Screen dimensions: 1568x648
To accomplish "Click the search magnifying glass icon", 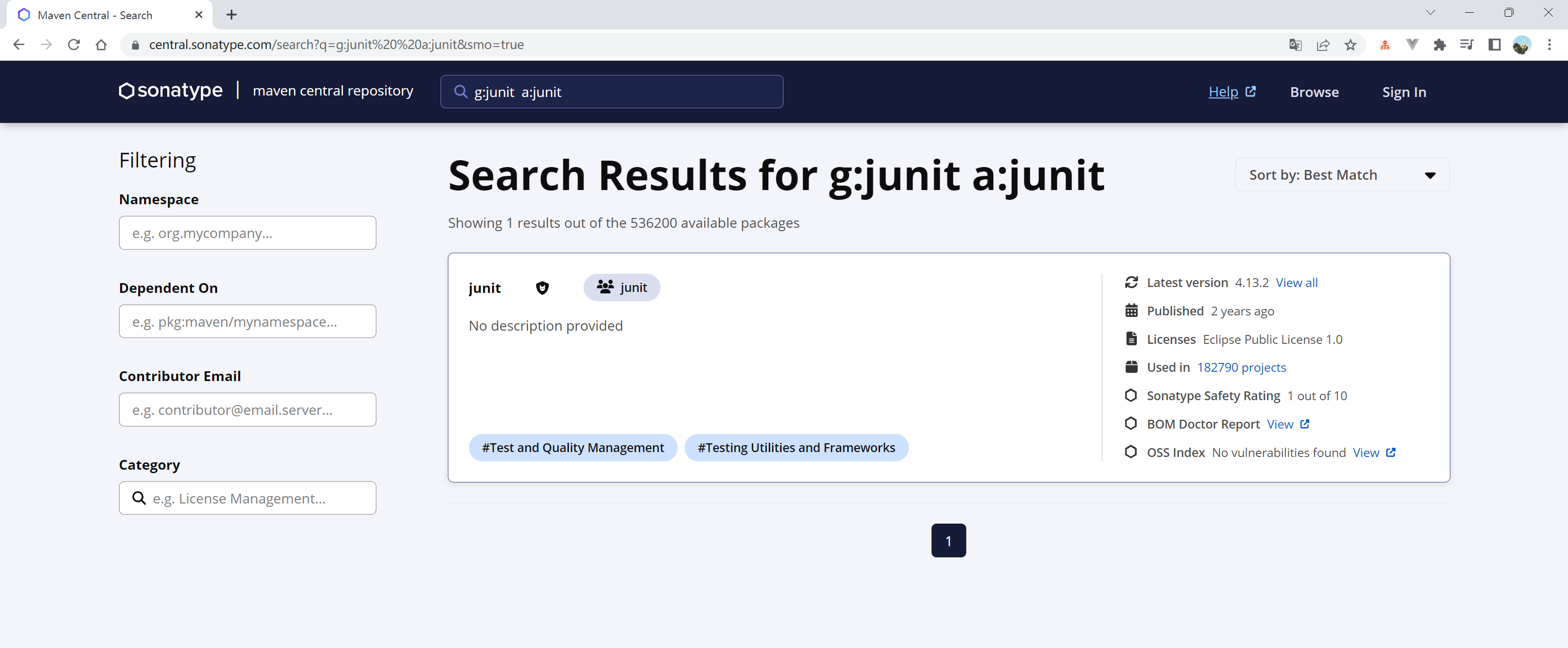I will point(461,92).
